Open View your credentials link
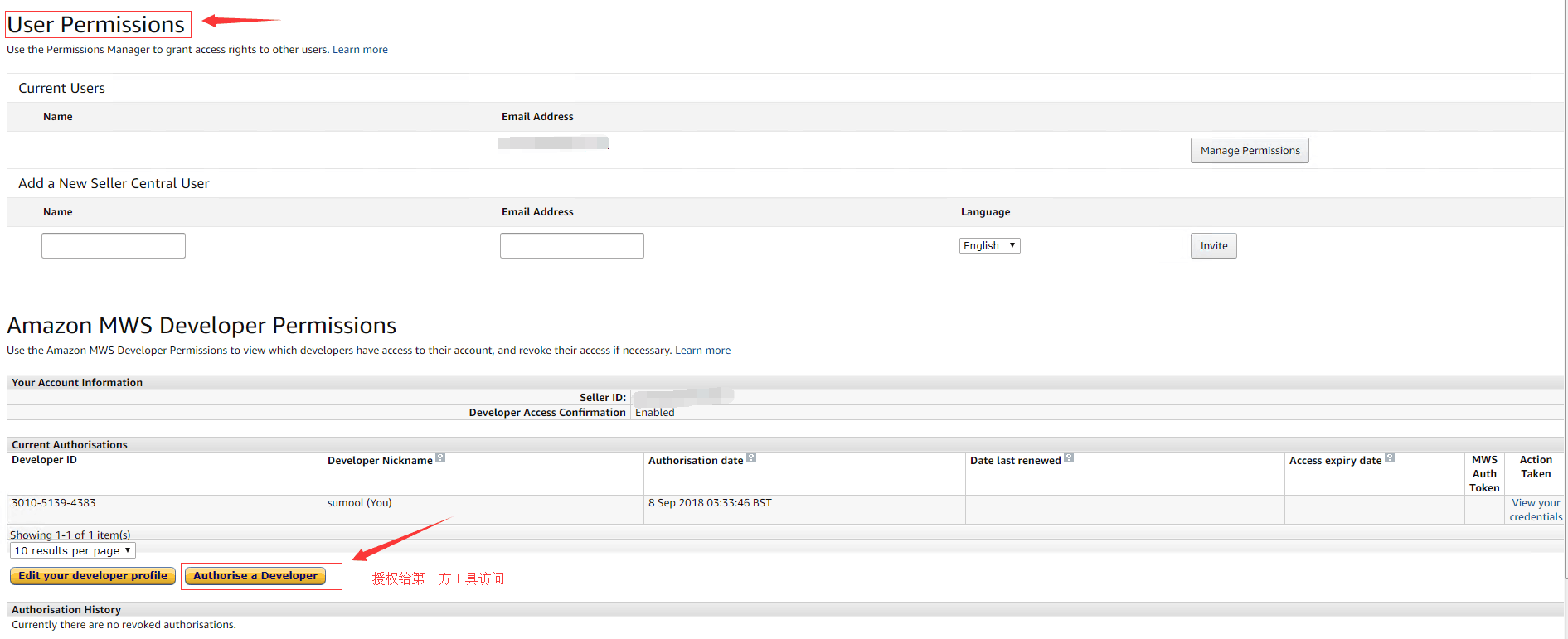The image size is (1568, 639). [x=1536, y=510]
